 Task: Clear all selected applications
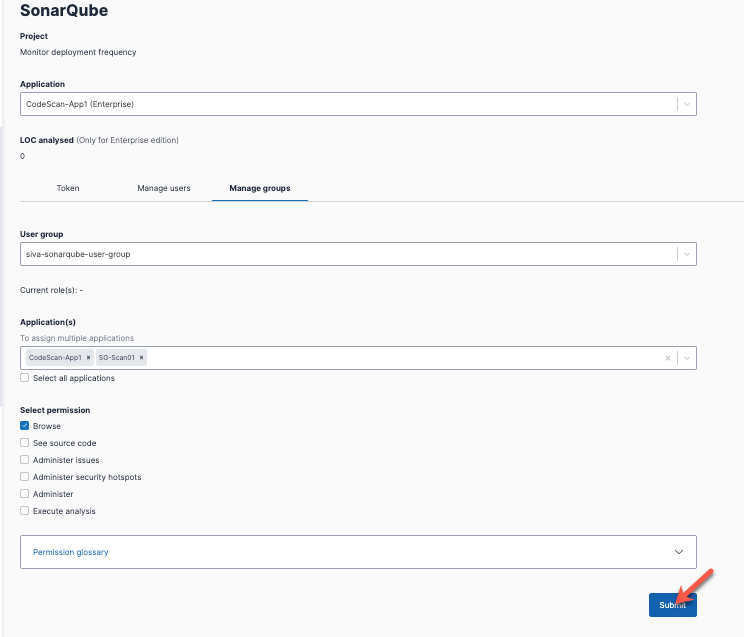(668, 358)
